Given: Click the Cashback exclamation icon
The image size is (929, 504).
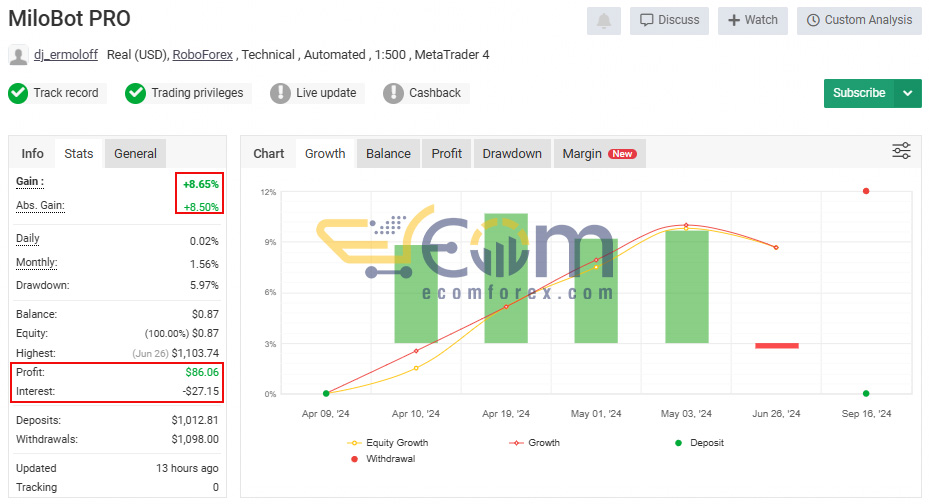Looking at the screenshot, I should [393, 93].
